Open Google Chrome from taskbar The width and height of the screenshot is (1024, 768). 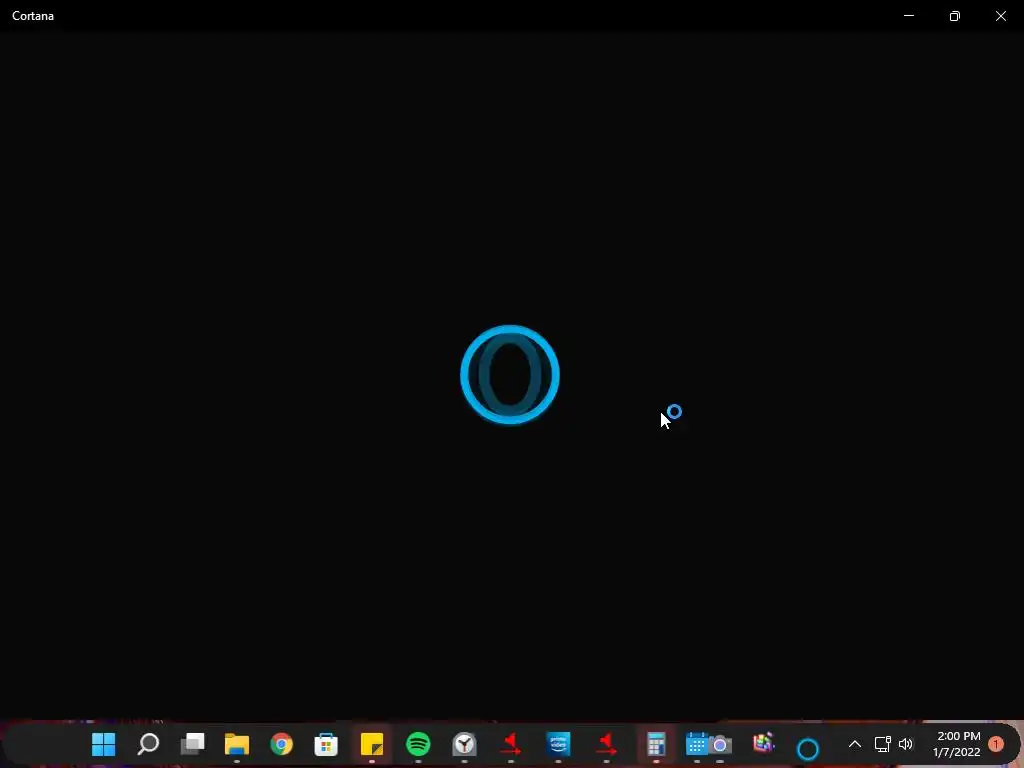(281, 744)
